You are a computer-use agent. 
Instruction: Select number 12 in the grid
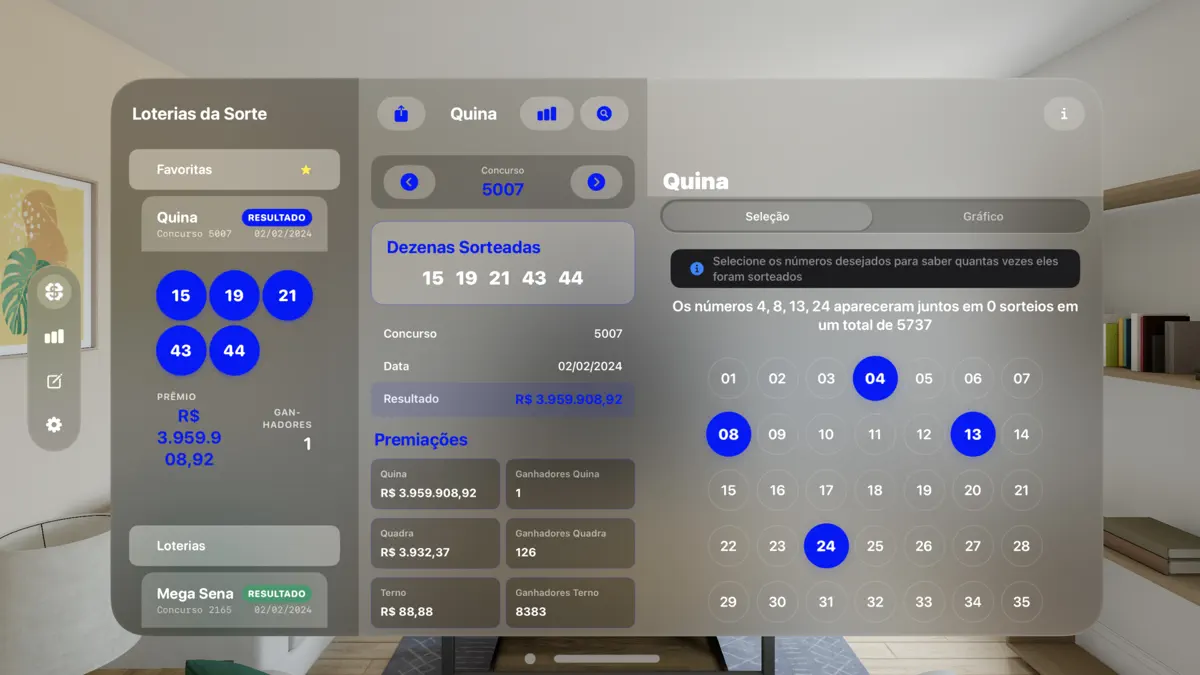pos(924,434)
